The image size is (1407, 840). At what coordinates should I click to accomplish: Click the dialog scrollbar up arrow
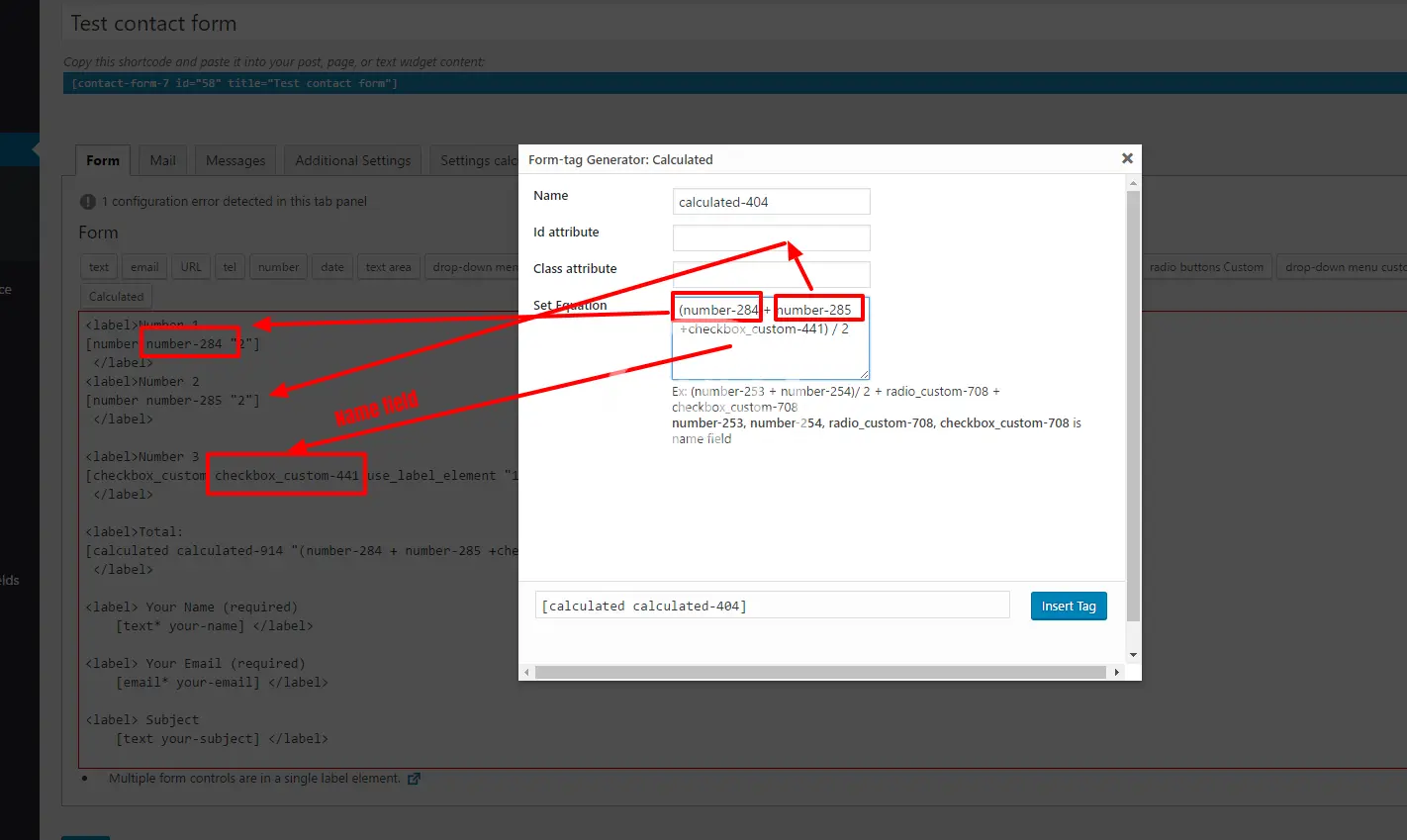click(x=1133, y=183)
